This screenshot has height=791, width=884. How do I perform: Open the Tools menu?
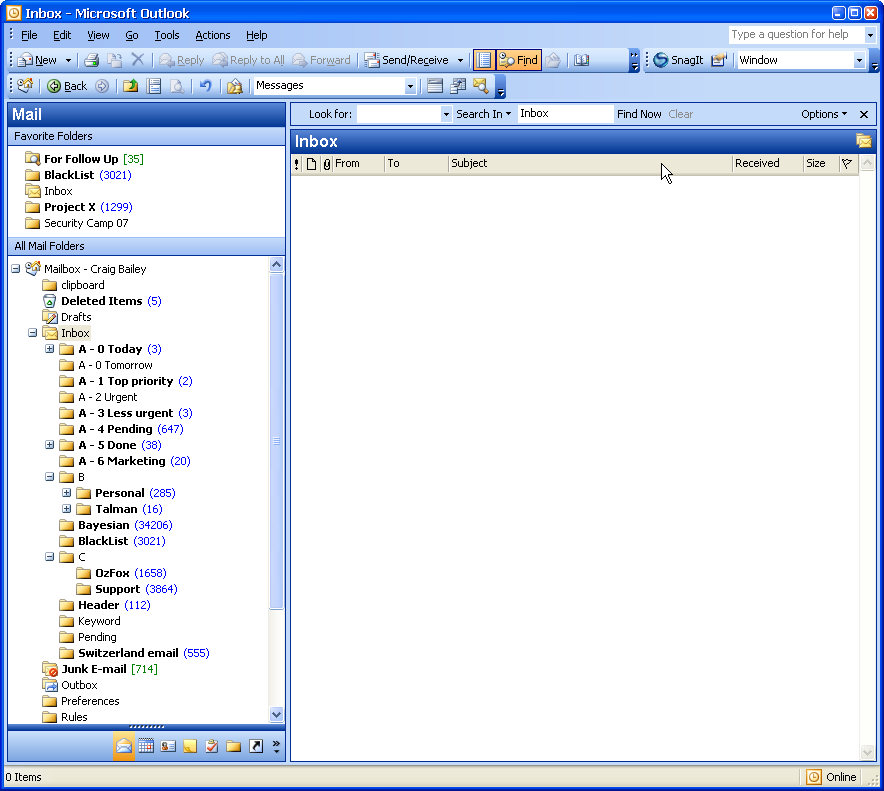[166, 35]
